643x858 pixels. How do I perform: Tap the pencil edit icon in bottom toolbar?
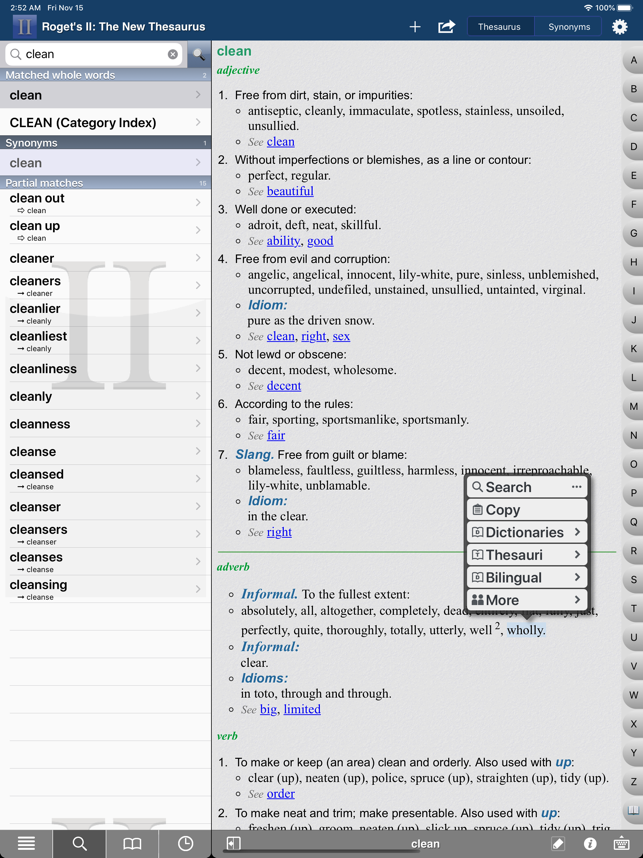pos(558,844)
